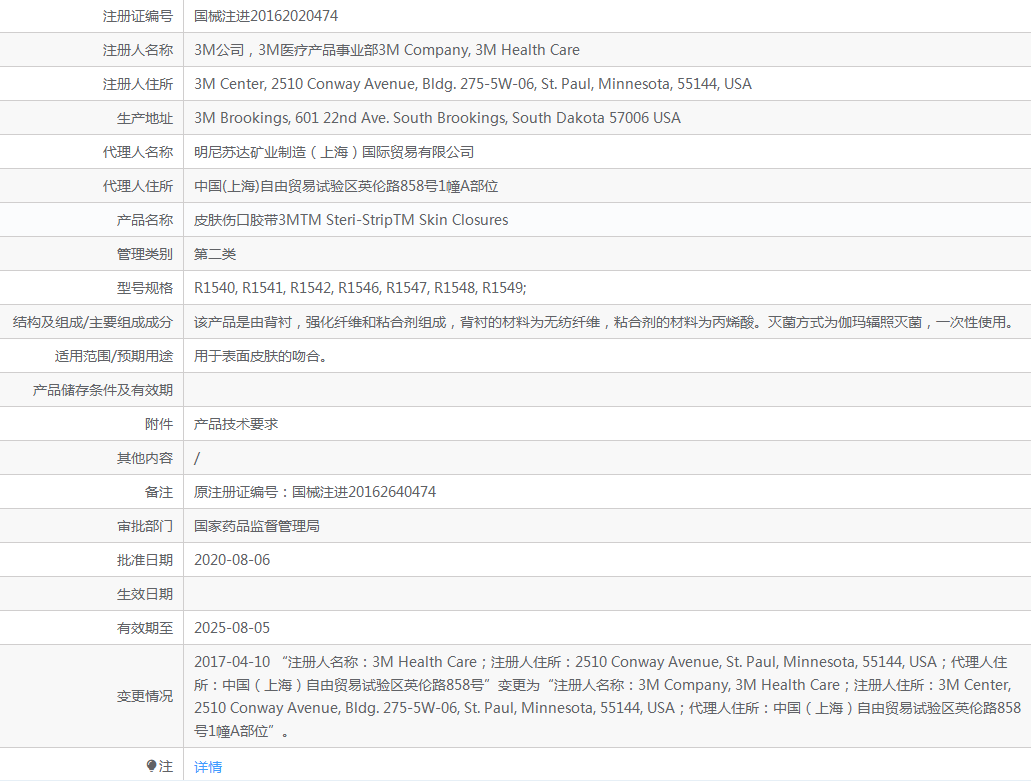This screenshot has width=1031, height=781.
Task: Click the 结构及组成/主要组成成分 label
Action: click(93, 322)
